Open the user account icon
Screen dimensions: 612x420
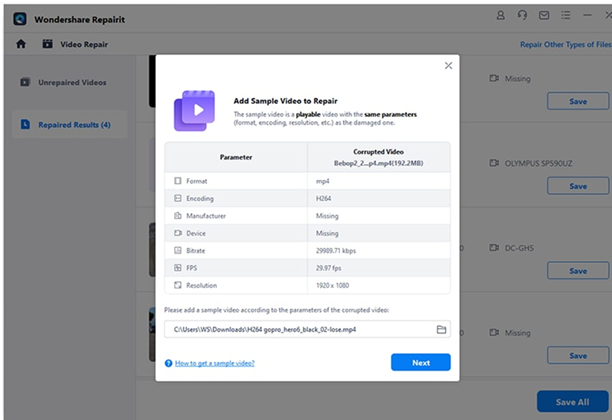click(501, 17)
